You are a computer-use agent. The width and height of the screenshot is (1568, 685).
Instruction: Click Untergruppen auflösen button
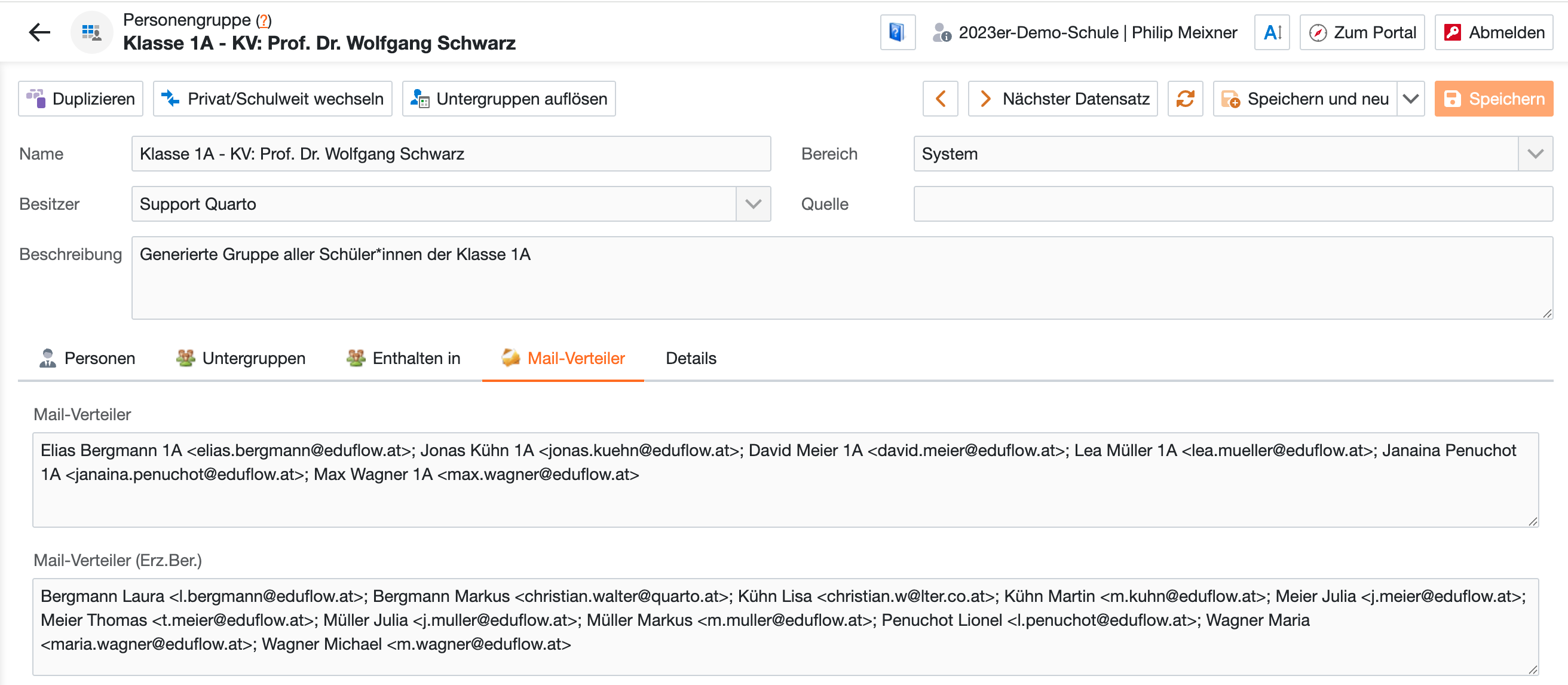click(x=509, y=99)
